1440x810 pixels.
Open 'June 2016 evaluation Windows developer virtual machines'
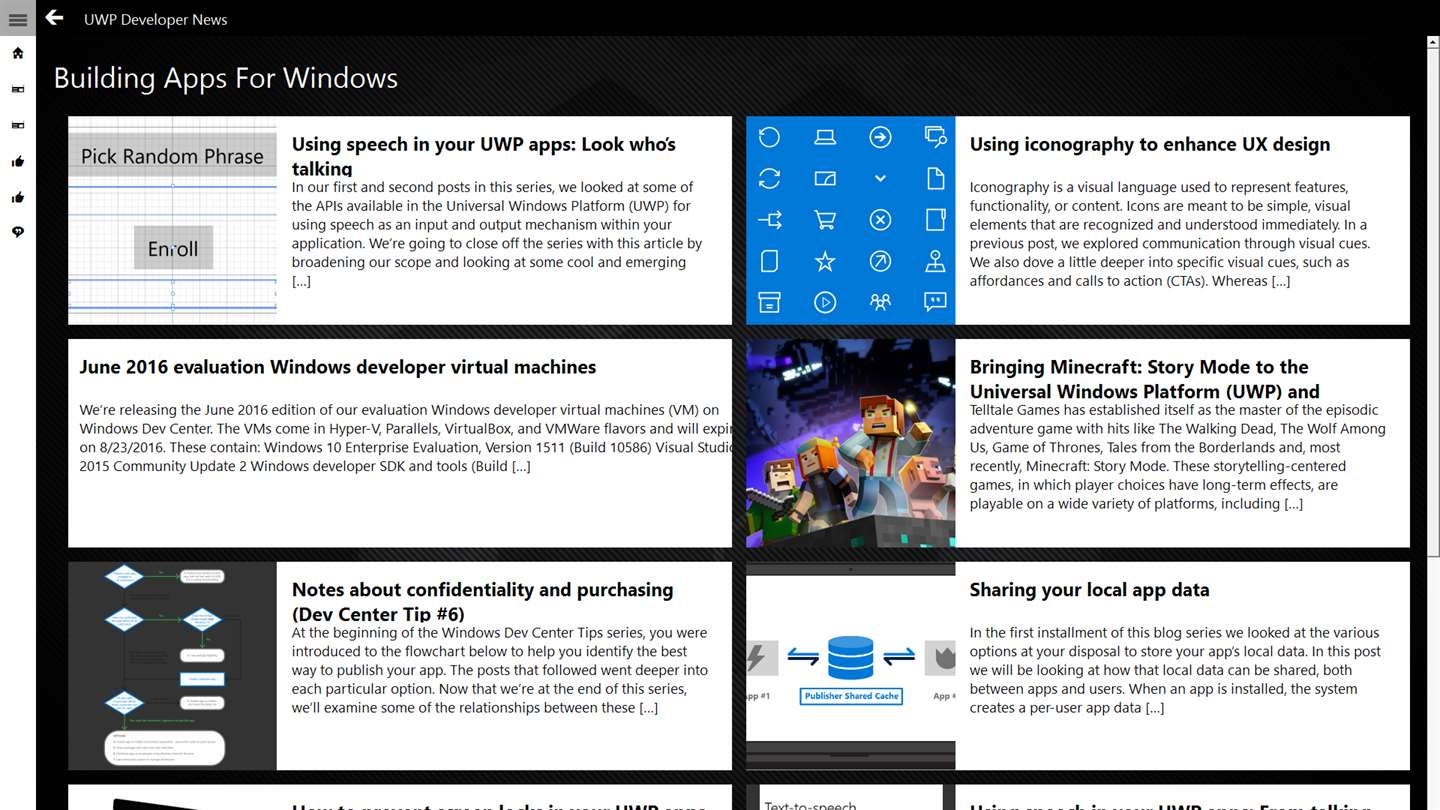pos(338,367)
